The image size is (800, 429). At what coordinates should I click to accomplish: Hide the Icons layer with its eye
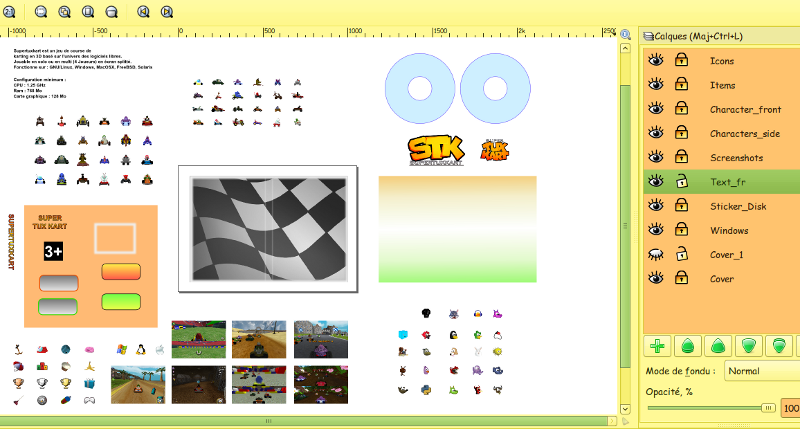[656, 61]
